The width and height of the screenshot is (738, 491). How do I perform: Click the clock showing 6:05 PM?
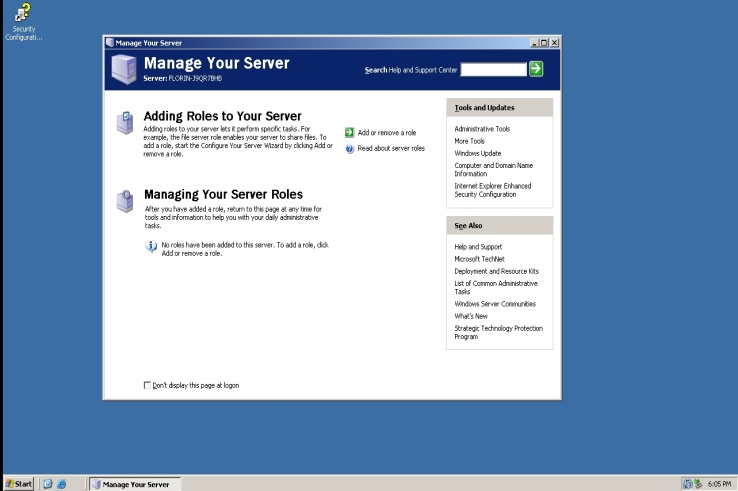719,484
